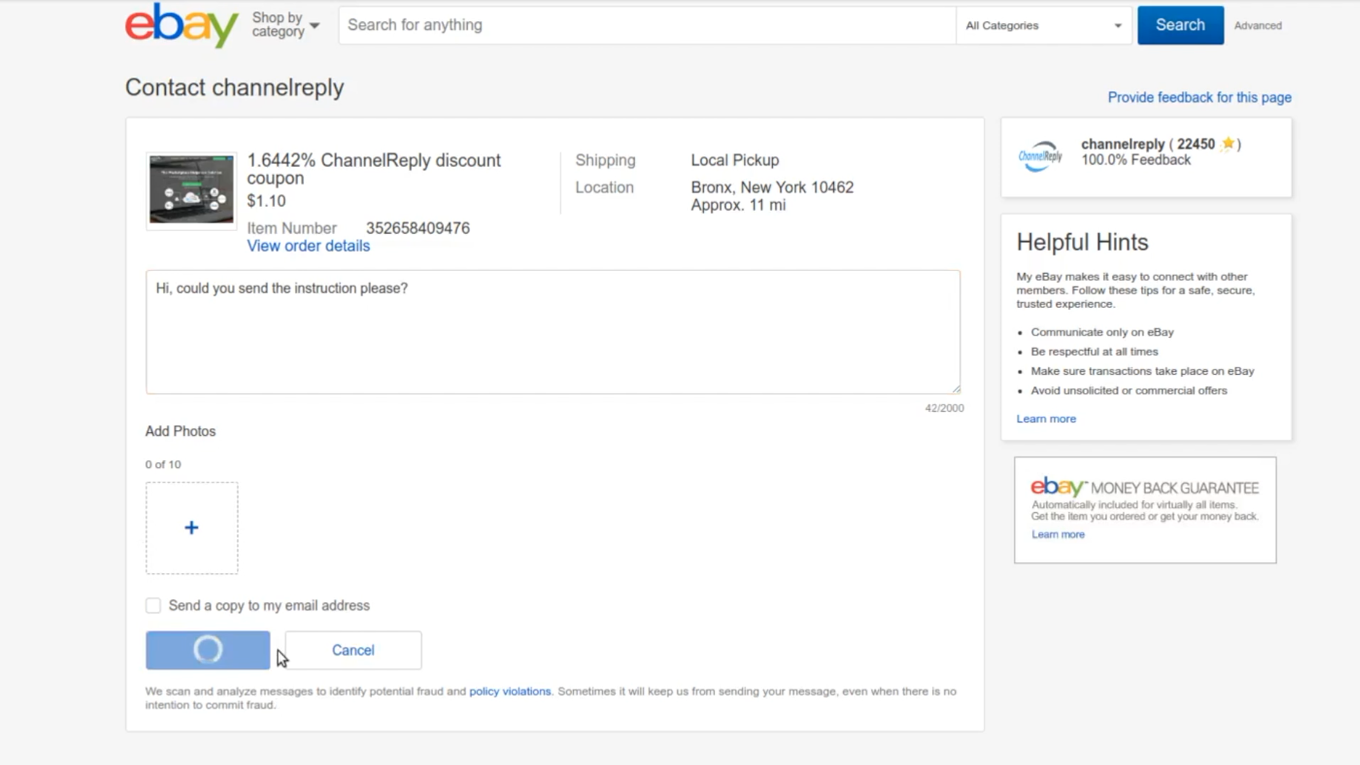
Task: Click the blue Search button
Action: (x=1180, y=25)
